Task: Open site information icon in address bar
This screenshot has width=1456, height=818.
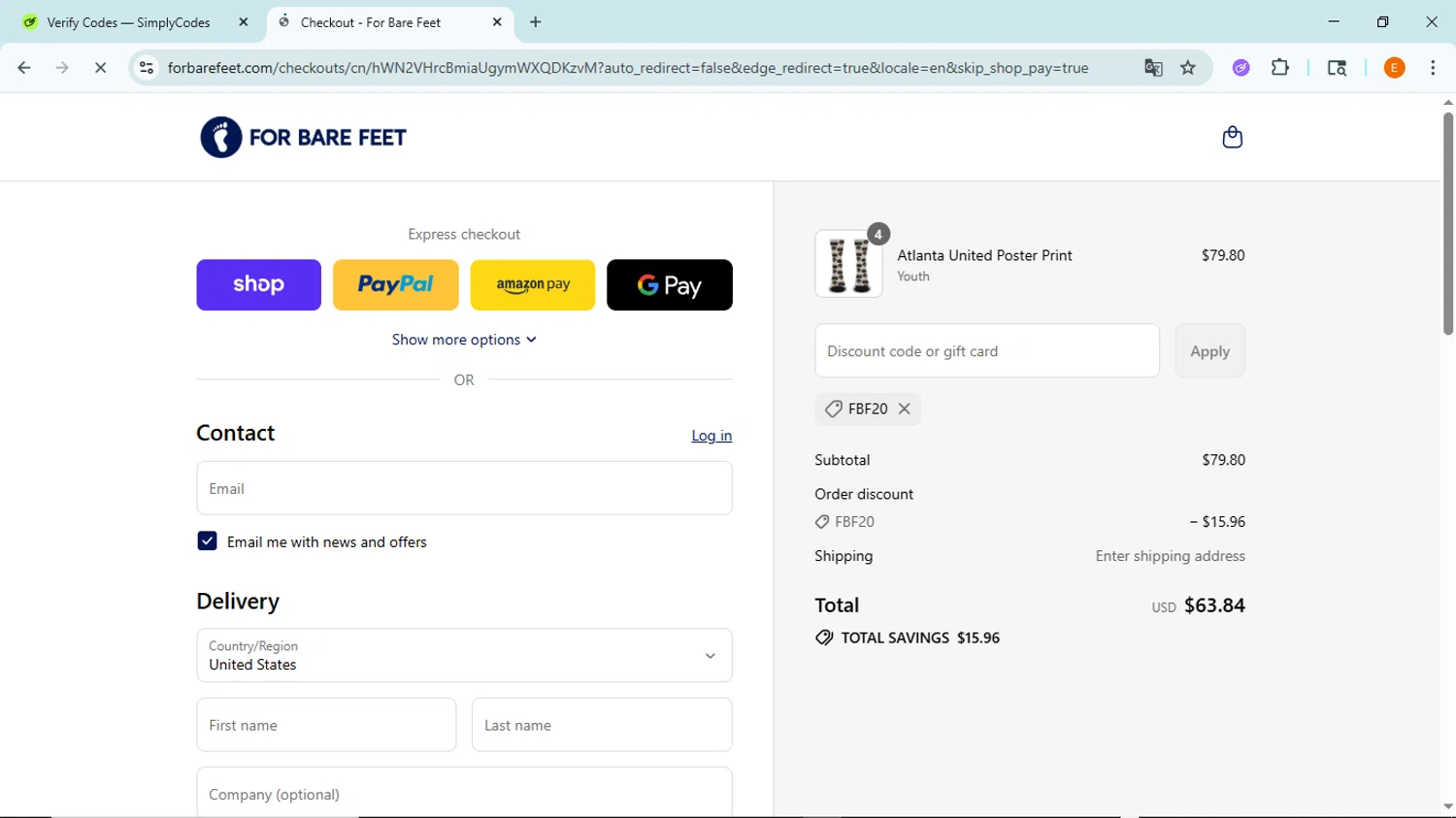Action: [147, 68]
